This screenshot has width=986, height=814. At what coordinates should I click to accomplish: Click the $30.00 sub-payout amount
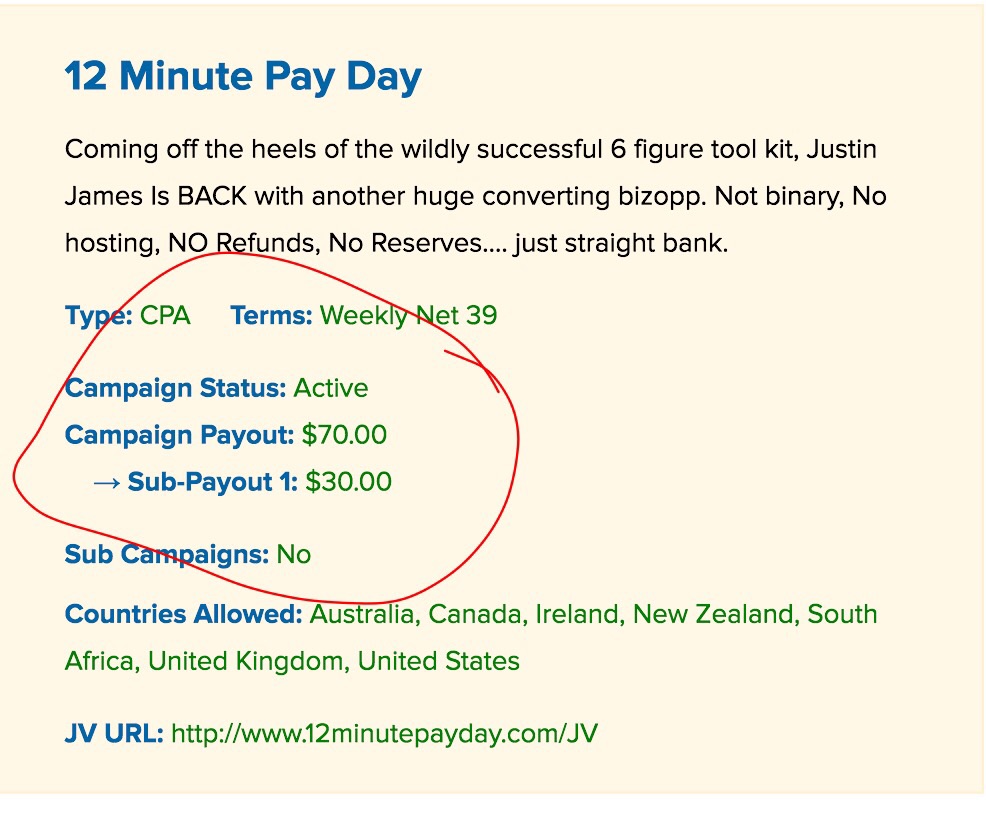point(348,482)
